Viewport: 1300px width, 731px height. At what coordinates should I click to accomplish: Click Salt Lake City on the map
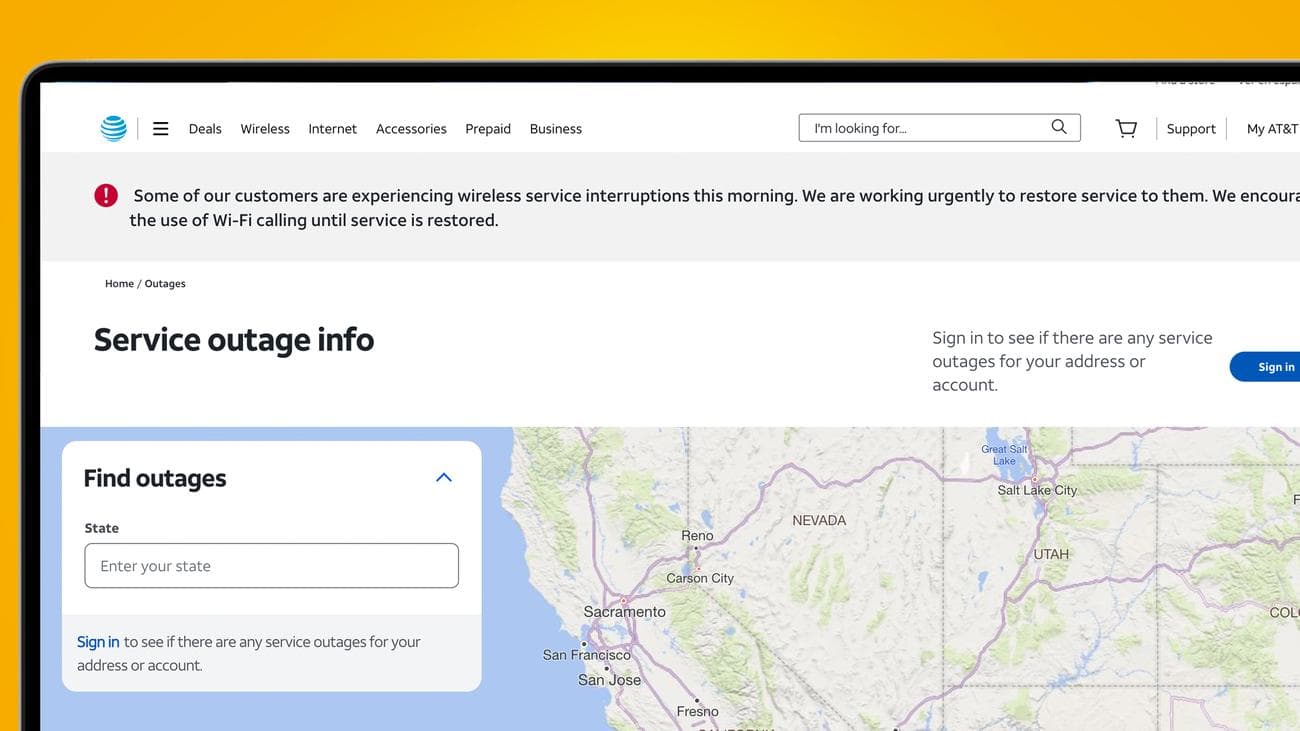(x=1037, y=490)
